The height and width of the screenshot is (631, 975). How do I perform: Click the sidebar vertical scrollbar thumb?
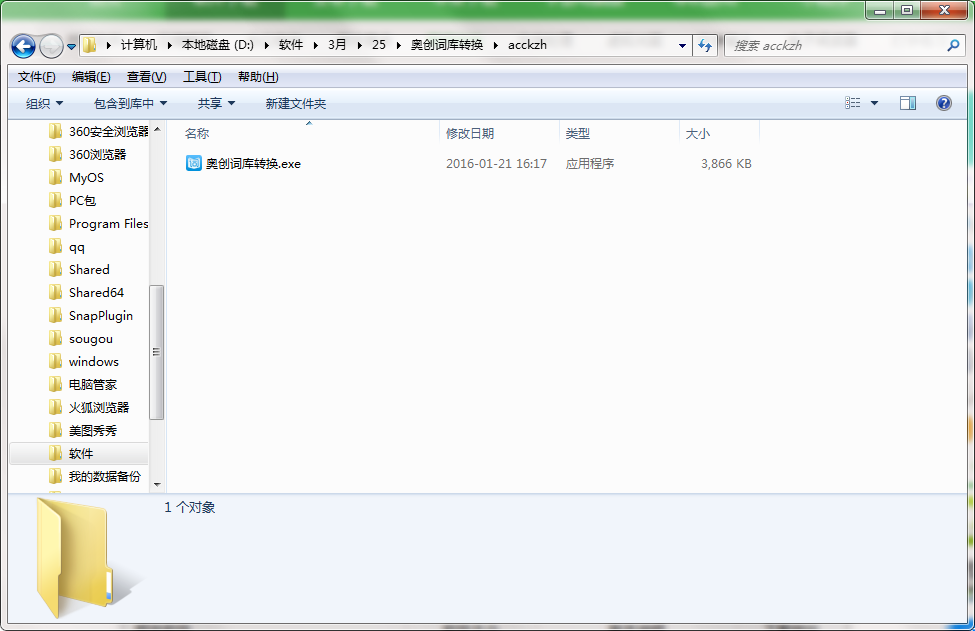coord(157,352)
